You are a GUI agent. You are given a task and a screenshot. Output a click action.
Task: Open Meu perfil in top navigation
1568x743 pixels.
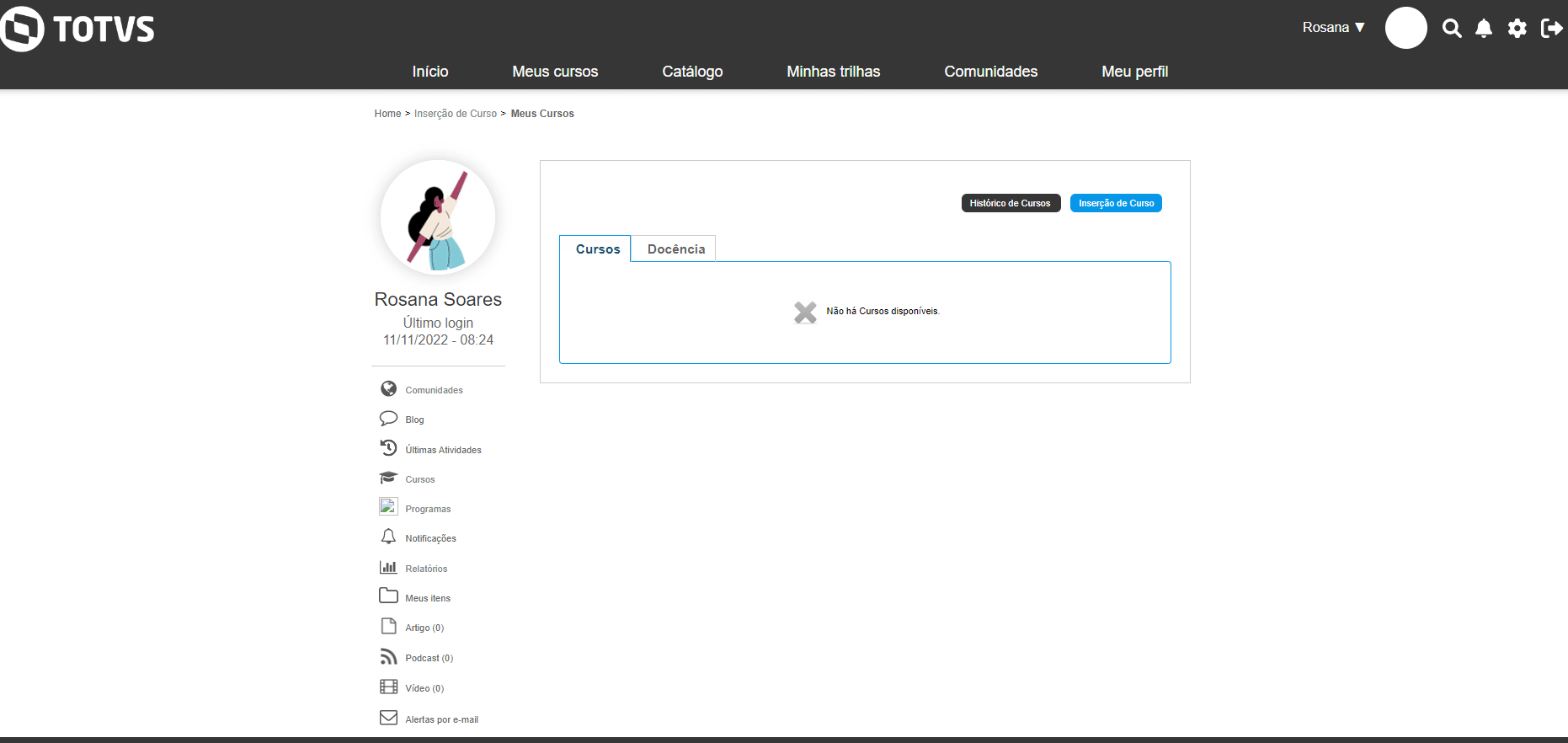1135,72
